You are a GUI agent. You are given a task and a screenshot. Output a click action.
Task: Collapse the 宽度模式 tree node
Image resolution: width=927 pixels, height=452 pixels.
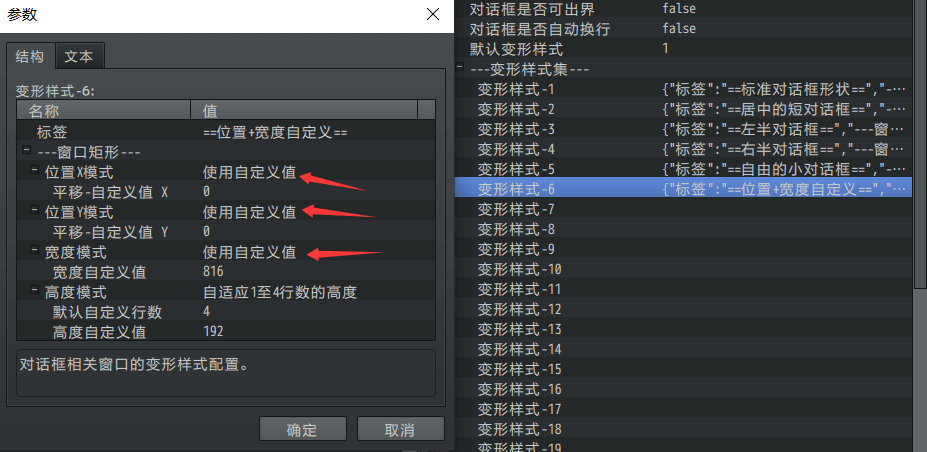click(x=34, y=250)
